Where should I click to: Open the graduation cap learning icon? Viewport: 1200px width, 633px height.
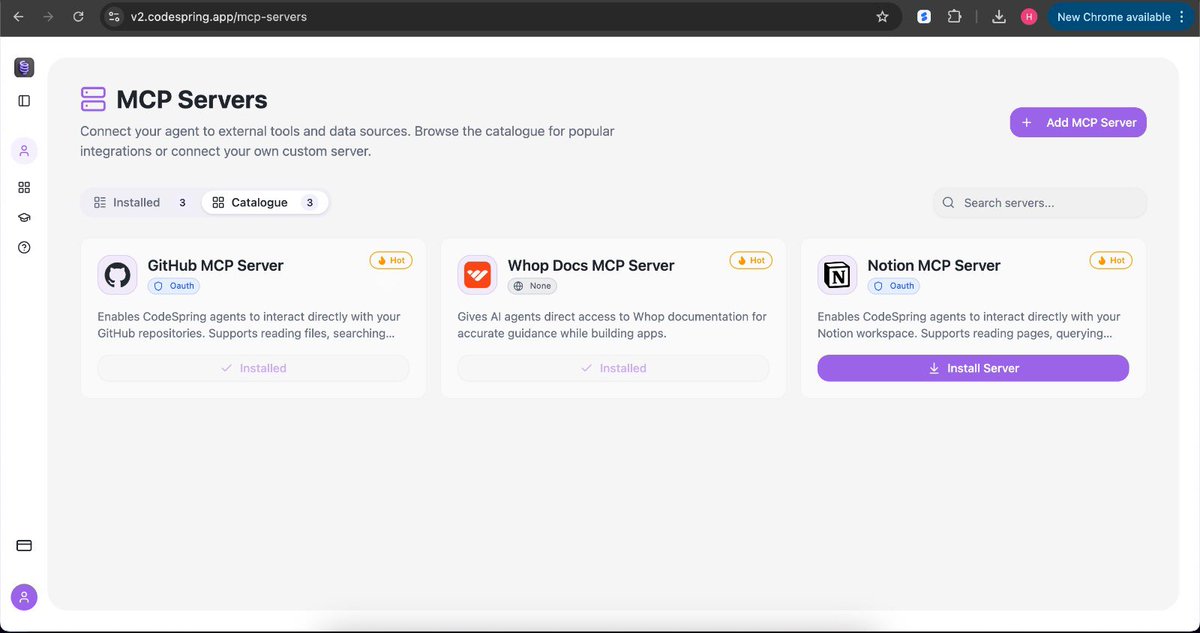(24, 217)
